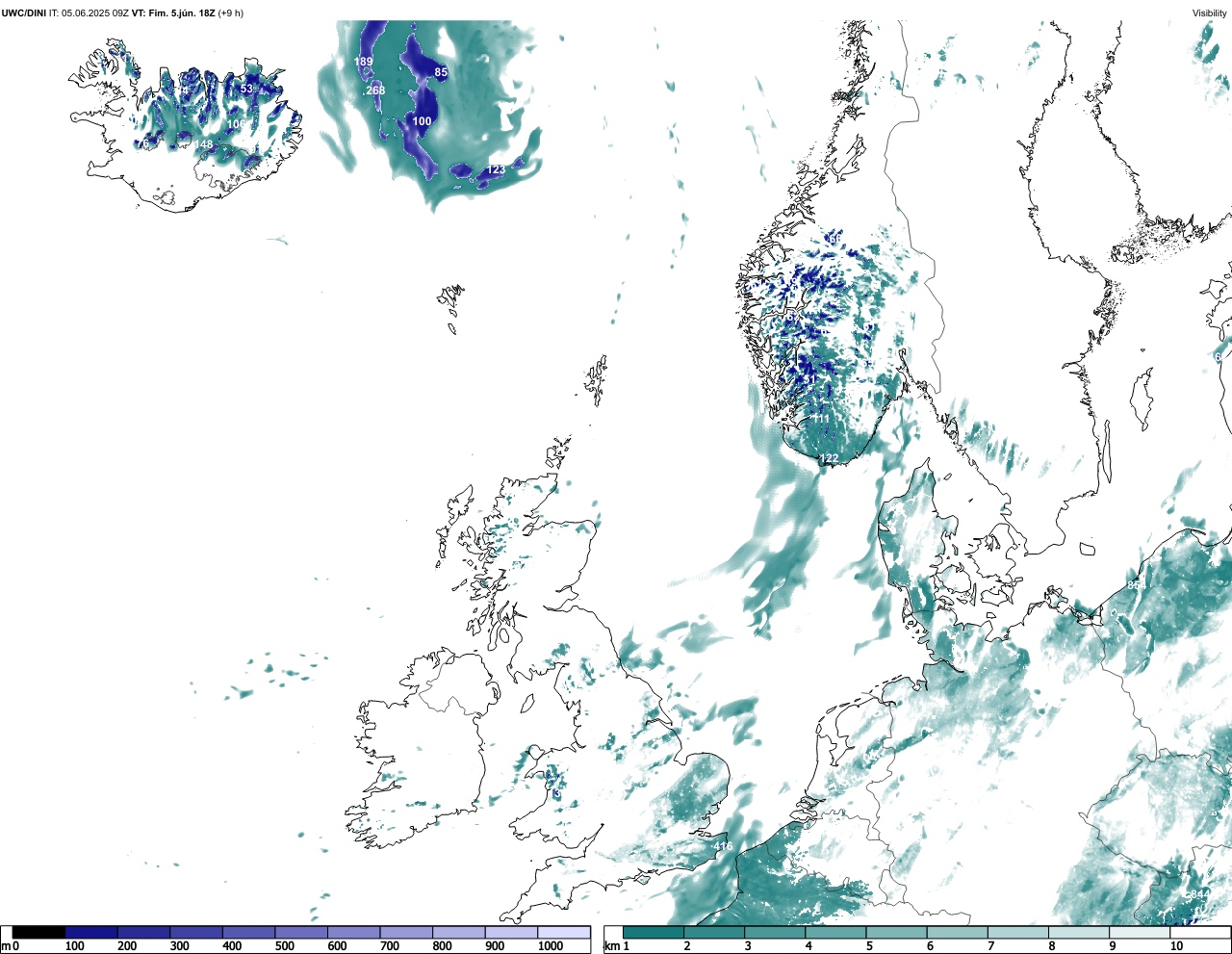Screen dimensions: 1232x954
Task: Click the 'm' unit label on the left legend
Action: (x=6, y=947)
